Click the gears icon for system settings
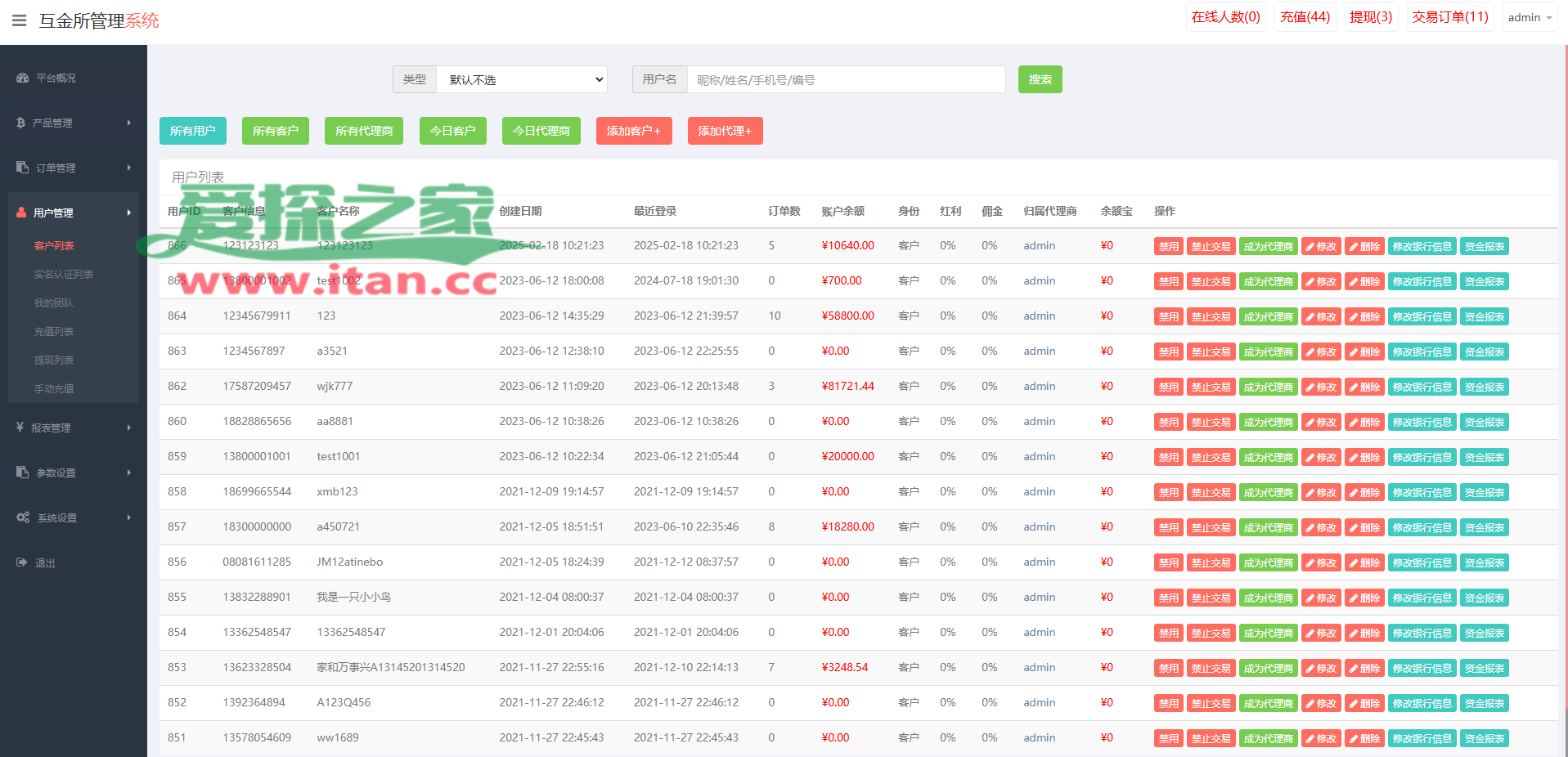The image size is (1568, 757). 23,517
